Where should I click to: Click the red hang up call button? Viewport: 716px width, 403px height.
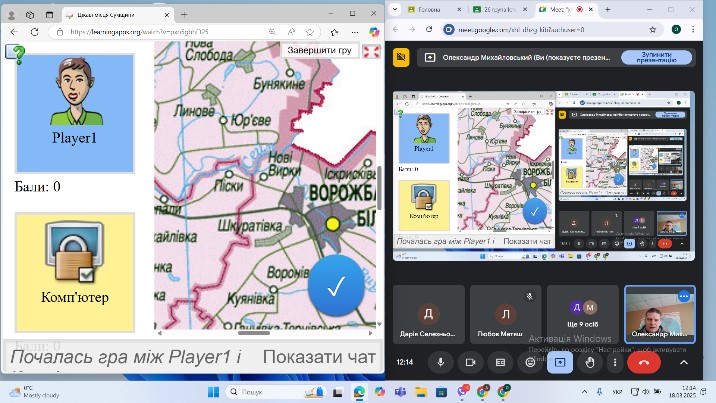(x=643, y=362)
